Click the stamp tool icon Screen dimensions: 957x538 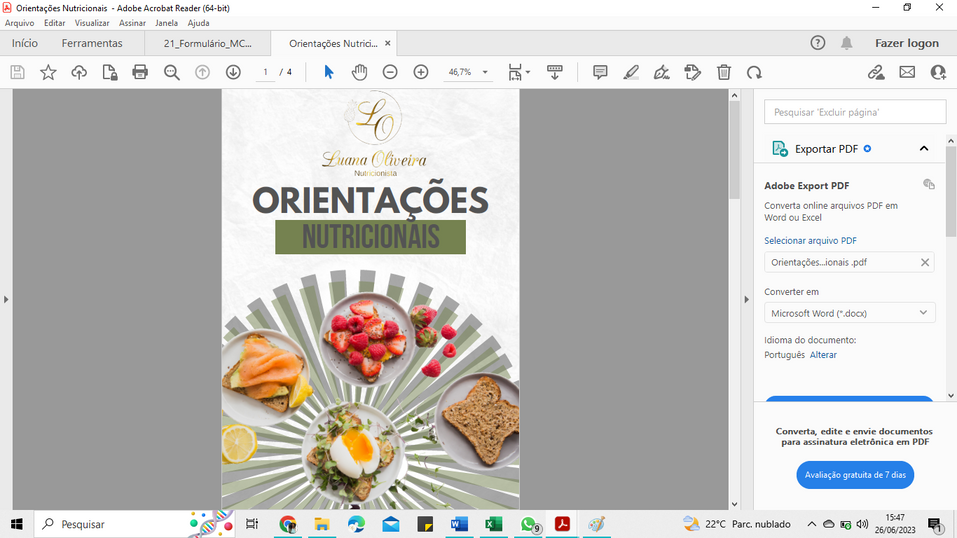693,72
